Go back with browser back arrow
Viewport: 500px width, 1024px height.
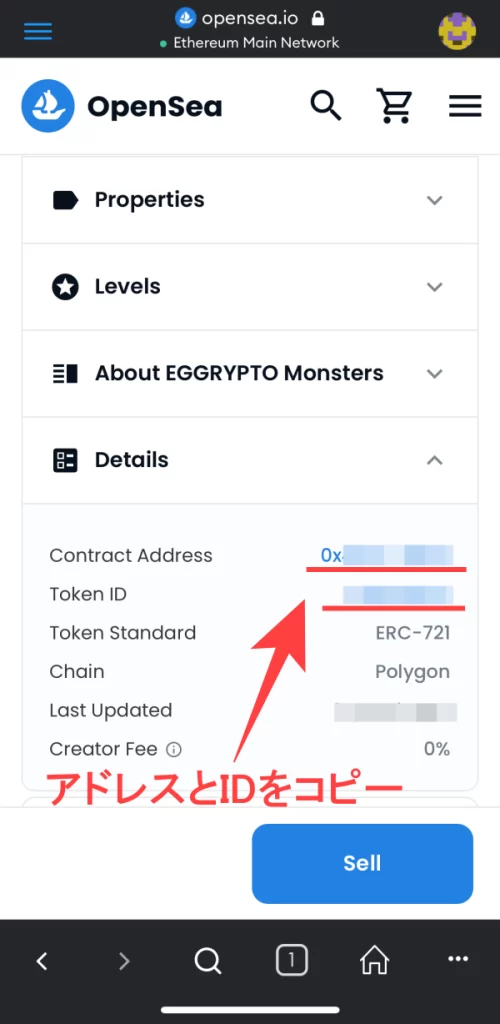coord(42,961)
